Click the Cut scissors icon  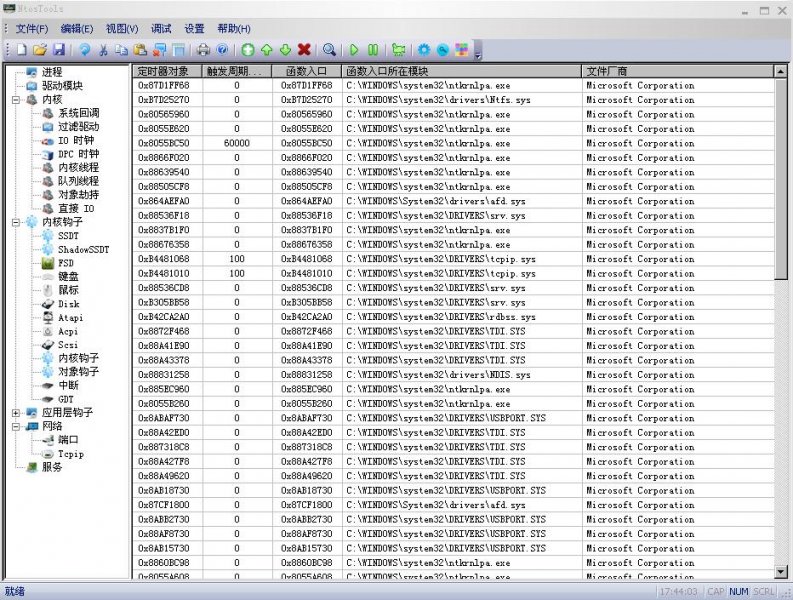click(x=103, y=50)
